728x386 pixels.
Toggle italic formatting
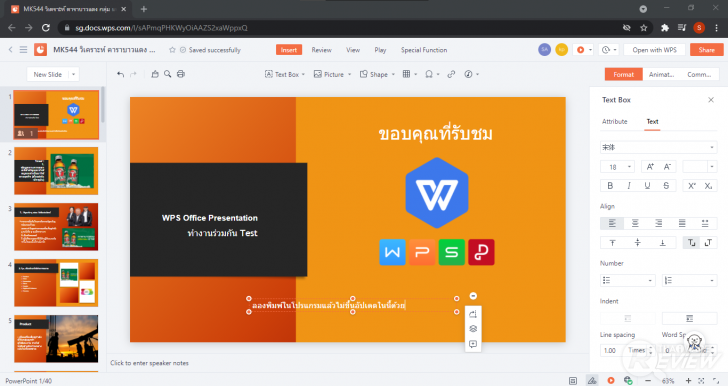click(x=629, y=186)
